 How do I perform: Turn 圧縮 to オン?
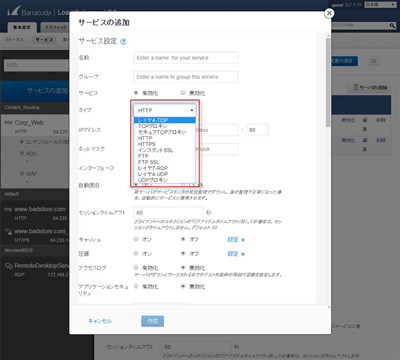[x=136, y=253]
